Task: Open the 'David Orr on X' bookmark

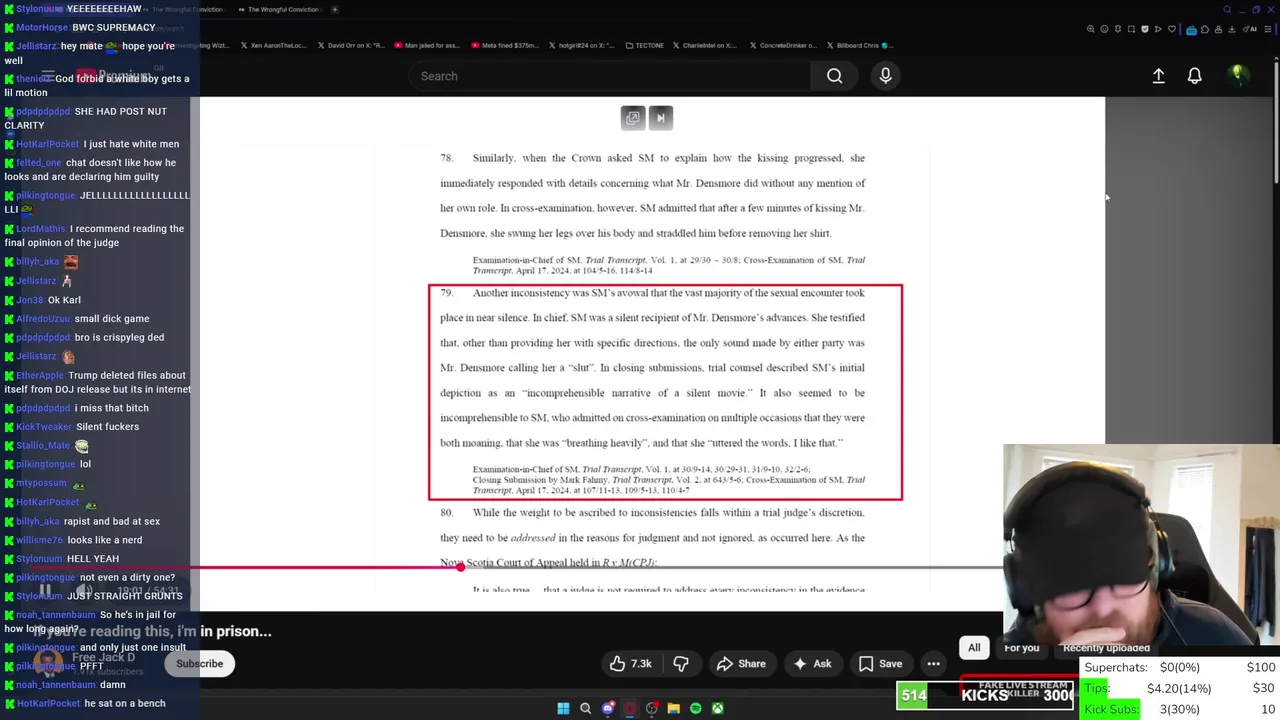Action: pyautogui.click(x=351, y=45)
